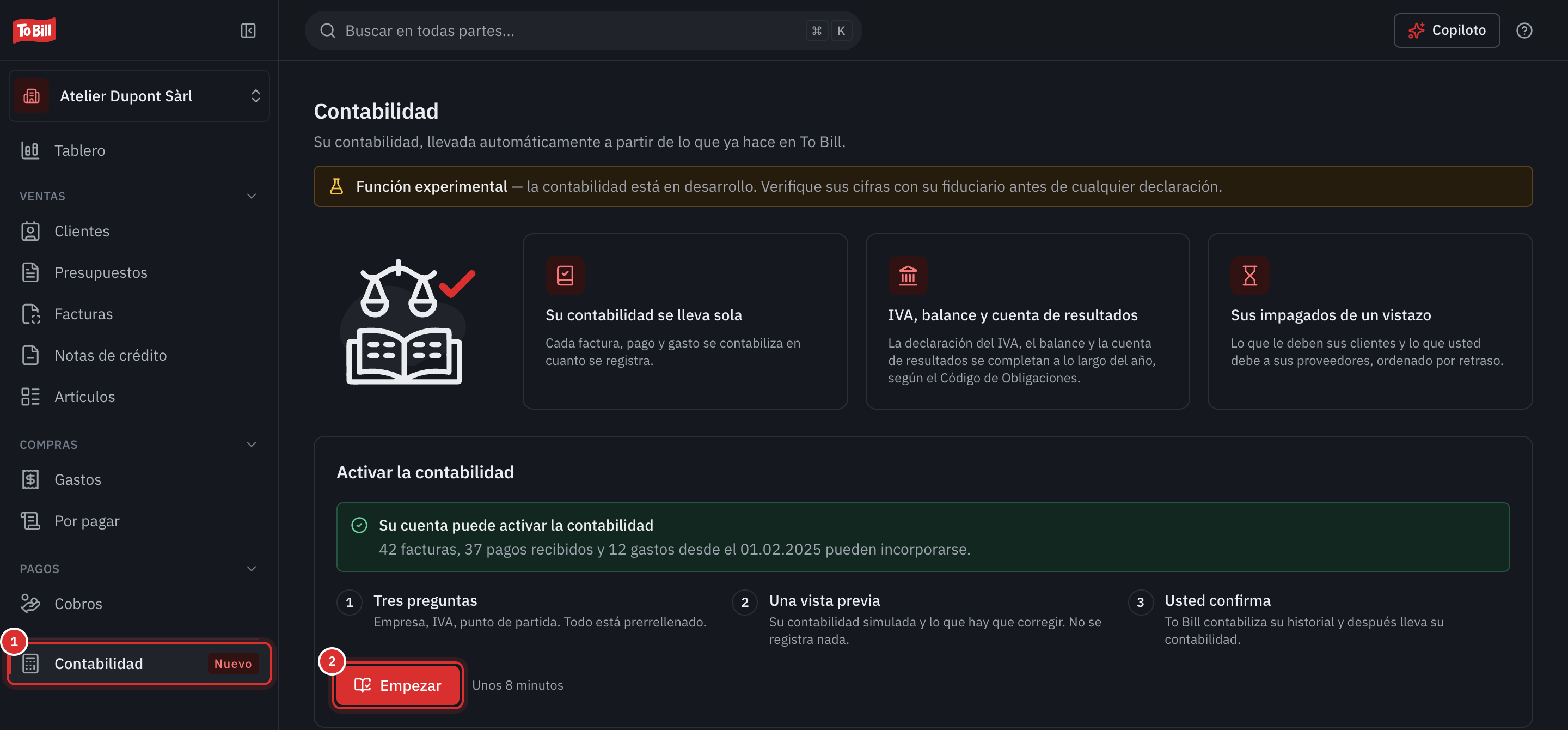1568x730 pixels.
Task: Open Tablero in the sidebar
Action: click(139, 150)
